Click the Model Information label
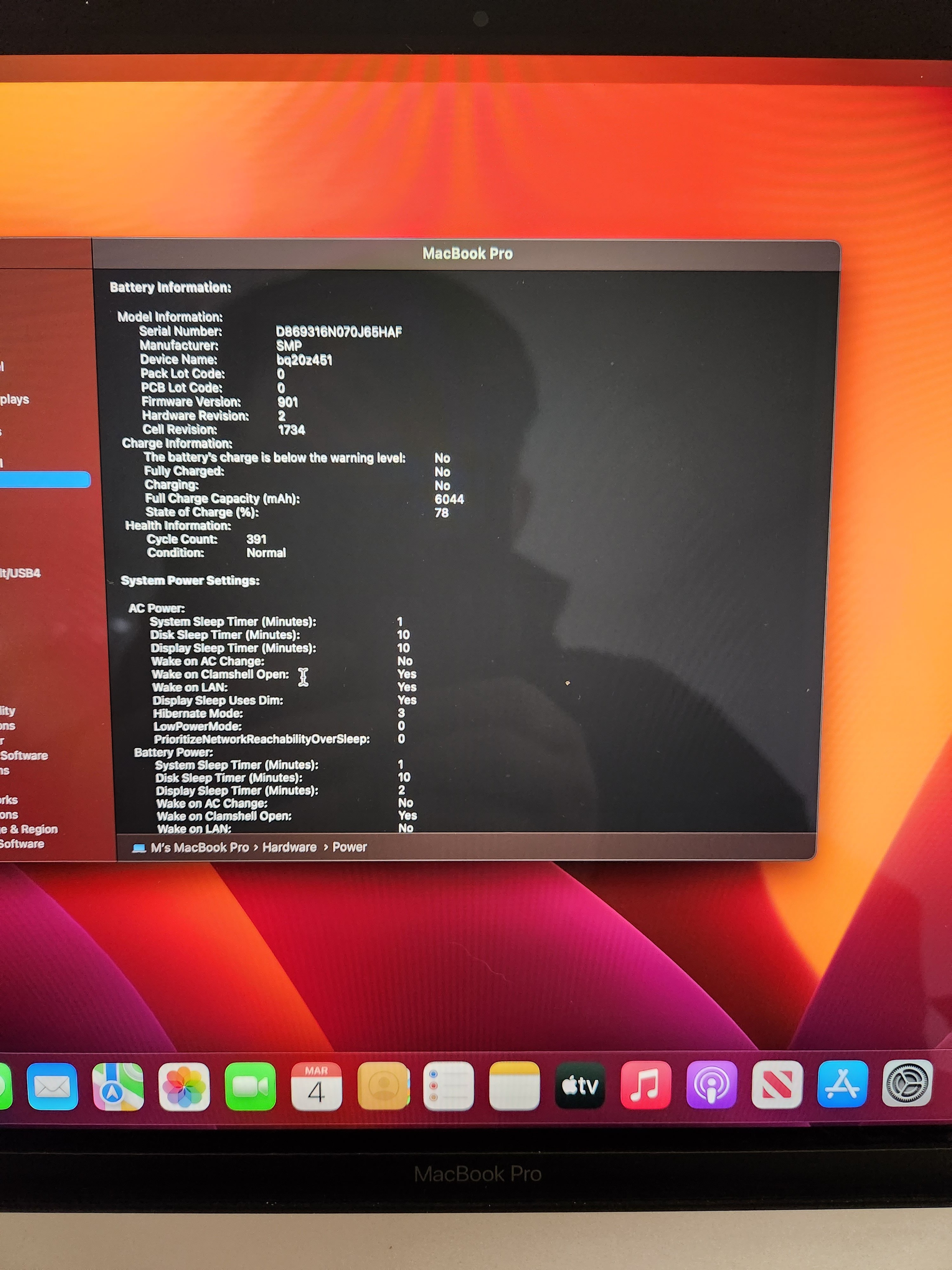The image size is (952, 1270). point(170,317)
